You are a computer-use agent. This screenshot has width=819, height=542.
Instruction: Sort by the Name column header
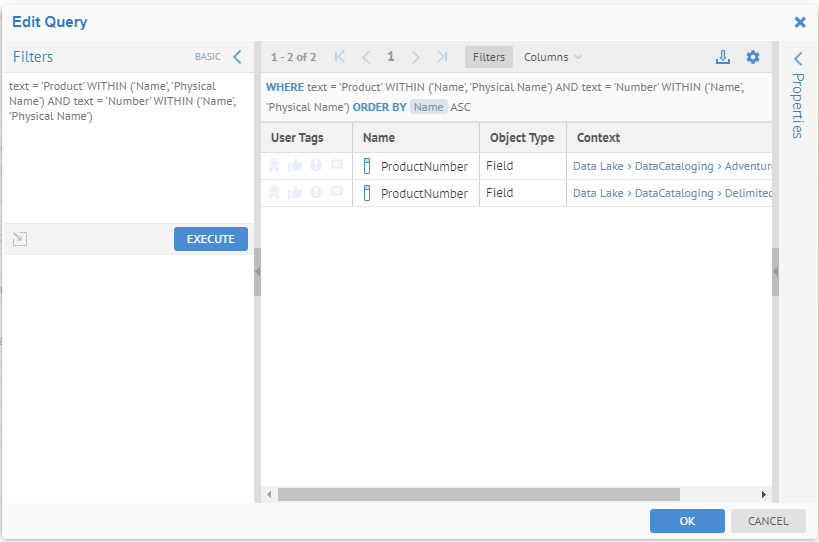tap(379, 138)
